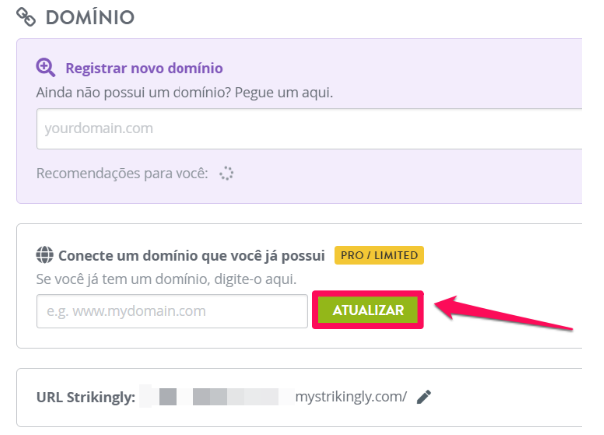Click the mystrikingly.com/ URL text
The height and width of the screenshot is (435, 604).
[x=351, y=396]
